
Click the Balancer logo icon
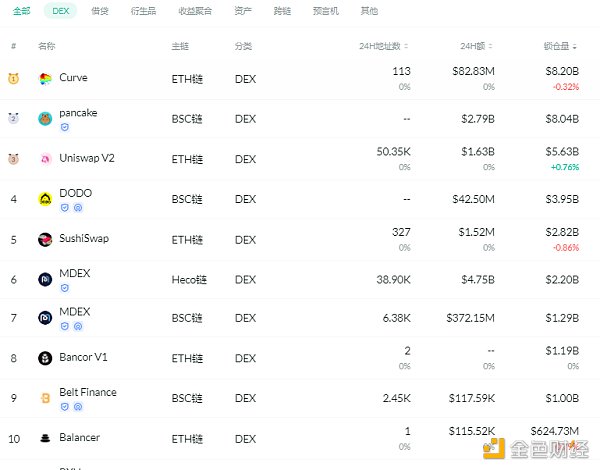(x=46, y=438)
